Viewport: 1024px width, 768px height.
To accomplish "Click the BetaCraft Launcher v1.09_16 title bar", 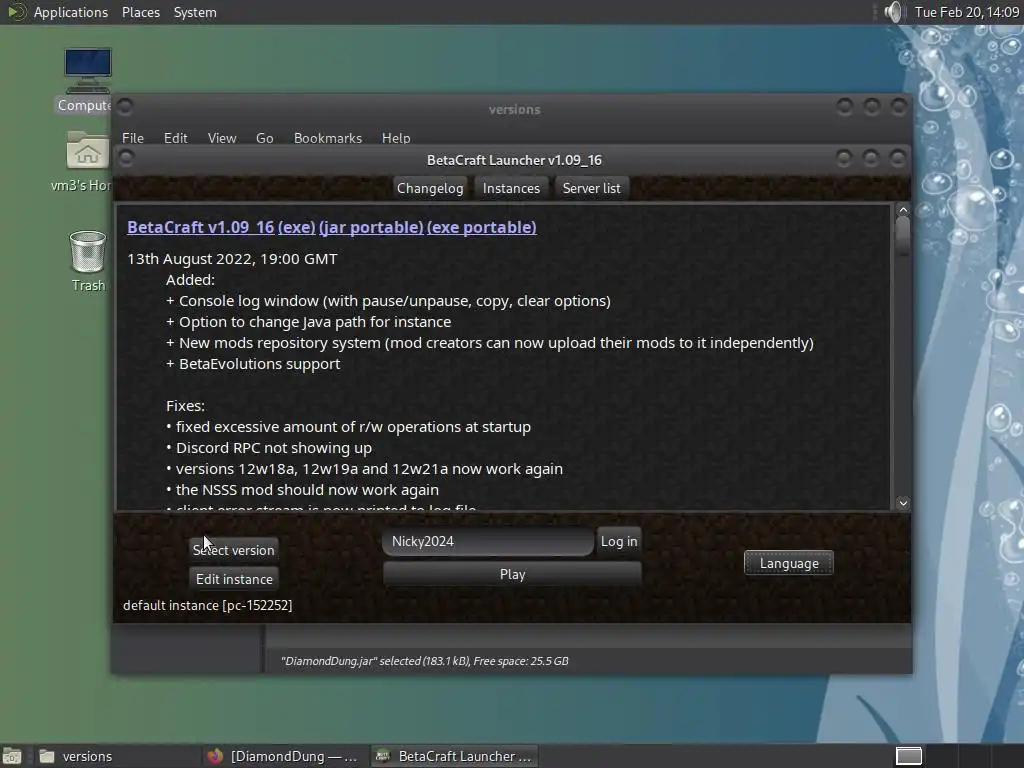I will point(514,160).
